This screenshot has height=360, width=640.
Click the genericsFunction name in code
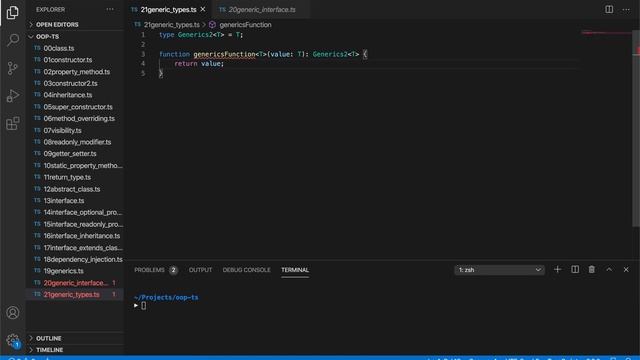(224, 54)
